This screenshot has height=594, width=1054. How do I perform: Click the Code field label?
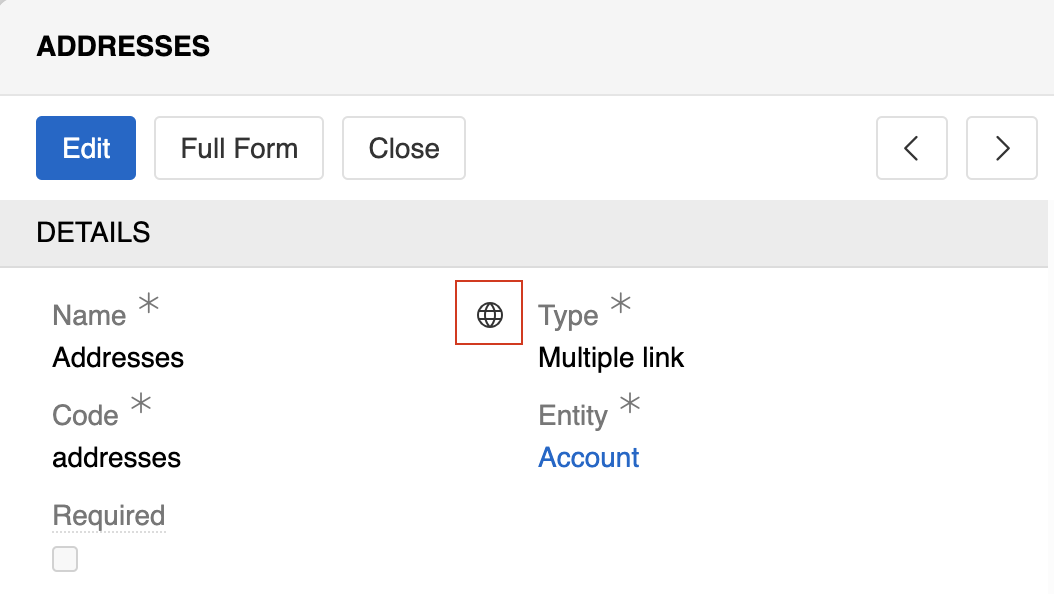click(85, 416)
